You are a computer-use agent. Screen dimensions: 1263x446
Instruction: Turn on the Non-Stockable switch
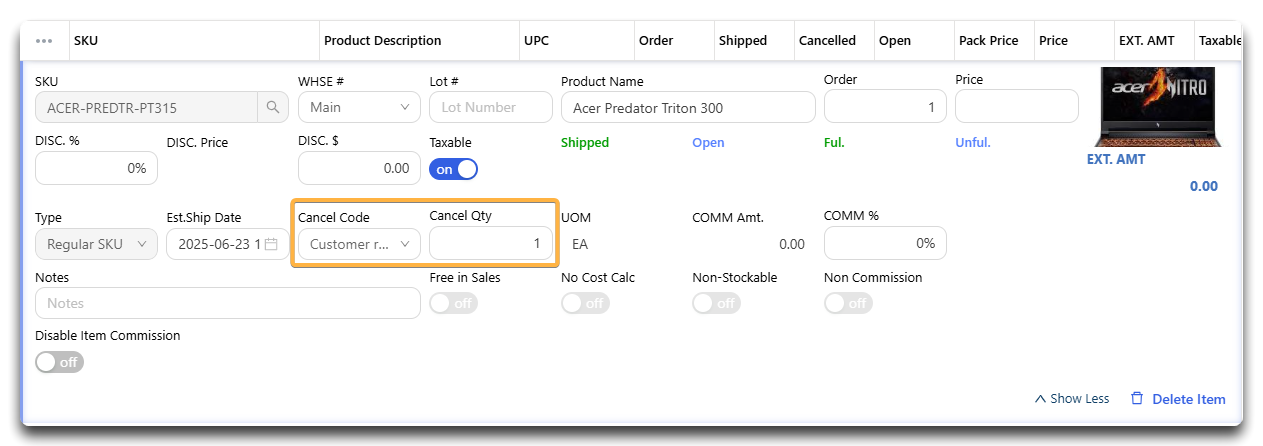[x=716, y=303]
